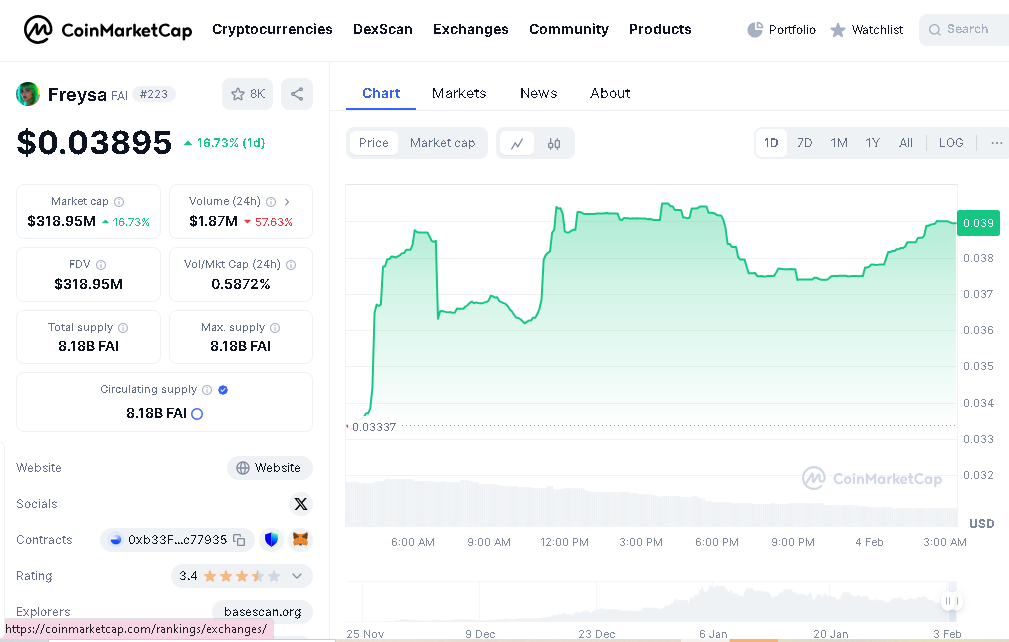The image size is (1009, 642).
Task: Select candlestick chart view icon
Action: [x=553, y=143]
